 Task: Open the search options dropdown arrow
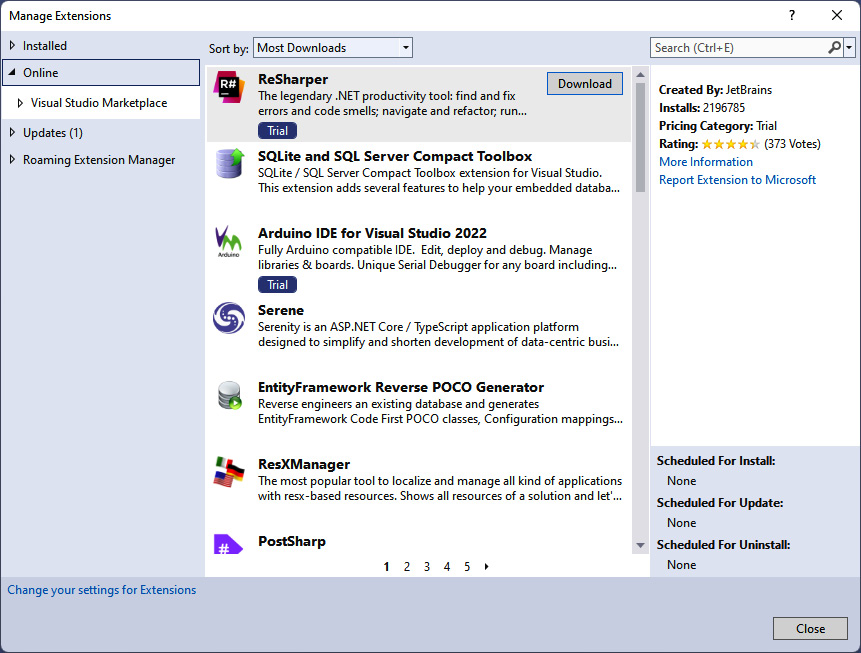849,48
